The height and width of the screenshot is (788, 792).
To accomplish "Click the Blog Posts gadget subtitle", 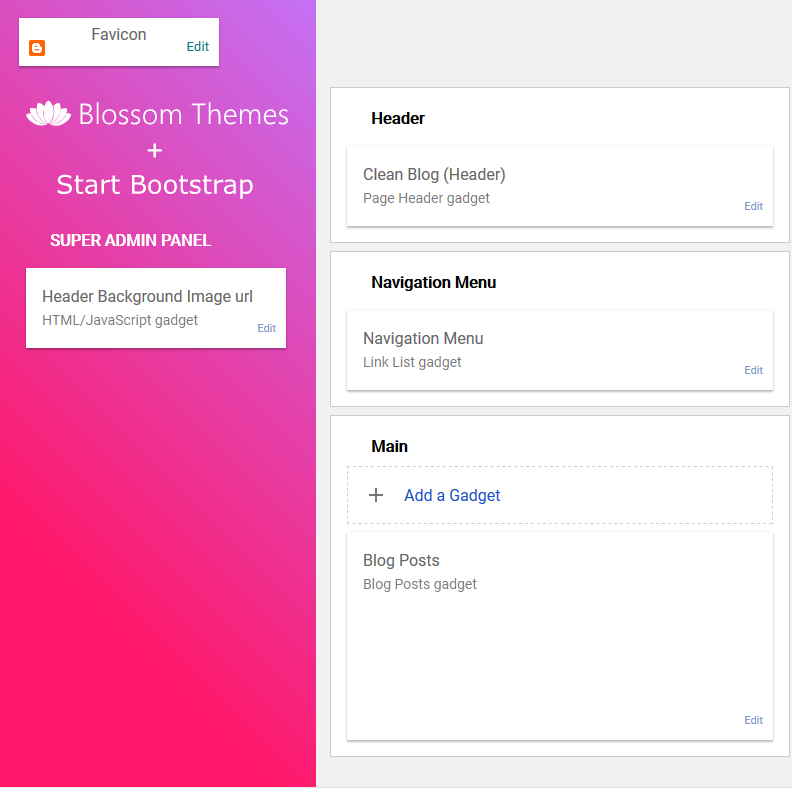I will [x=420, y=584].
